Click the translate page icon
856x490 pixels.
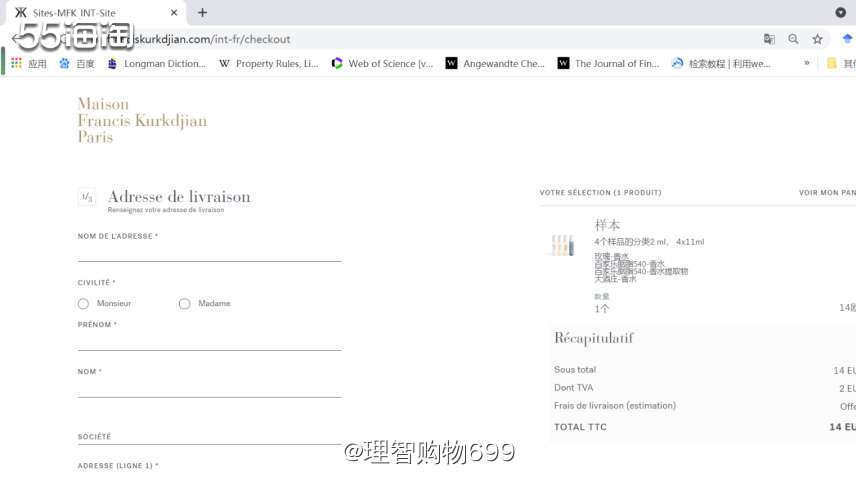tap(769, 39)
